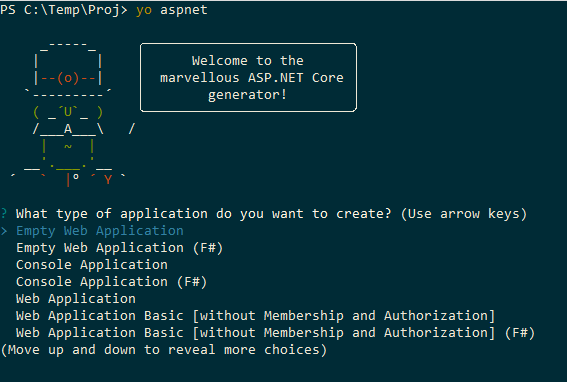Click the Yeoman ASCII art mascot
The width and height of the screenshot is (567, 382).
click(x=73, y=114)
